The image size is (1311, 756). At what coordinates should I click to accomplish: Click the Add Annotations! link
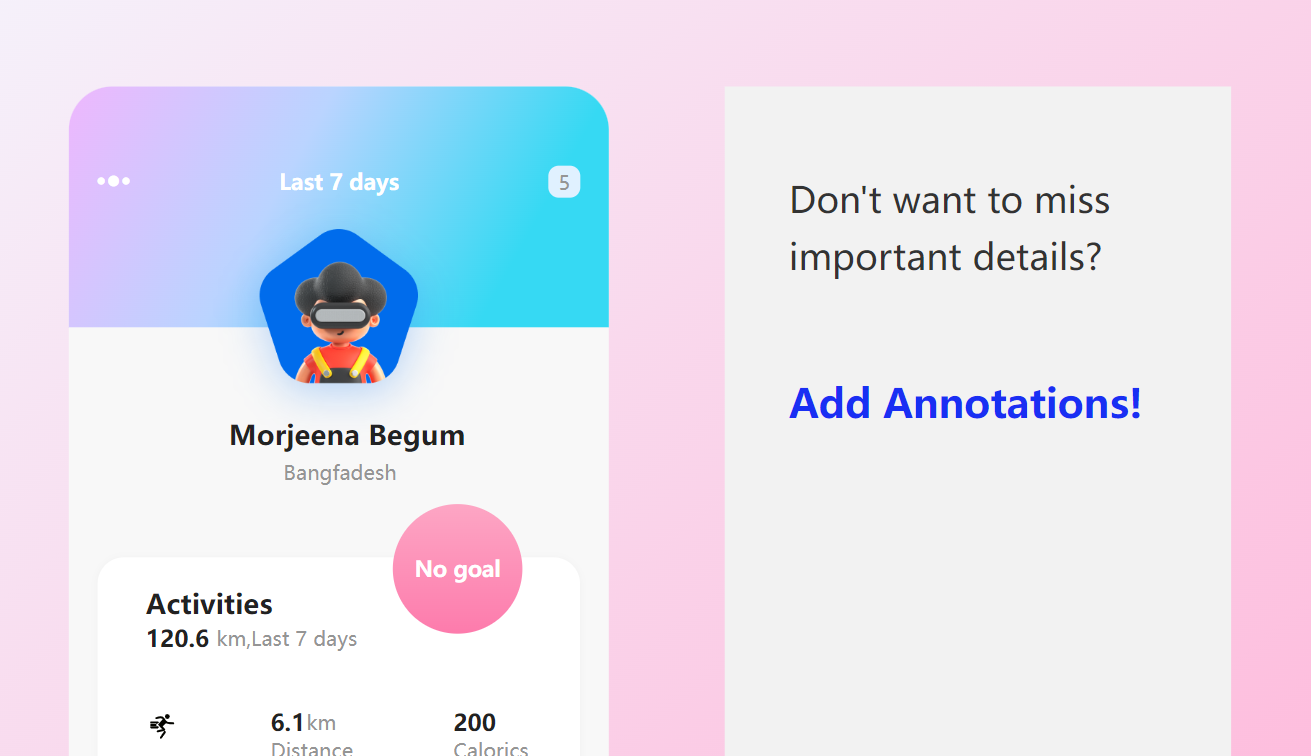tap(965, 403)
